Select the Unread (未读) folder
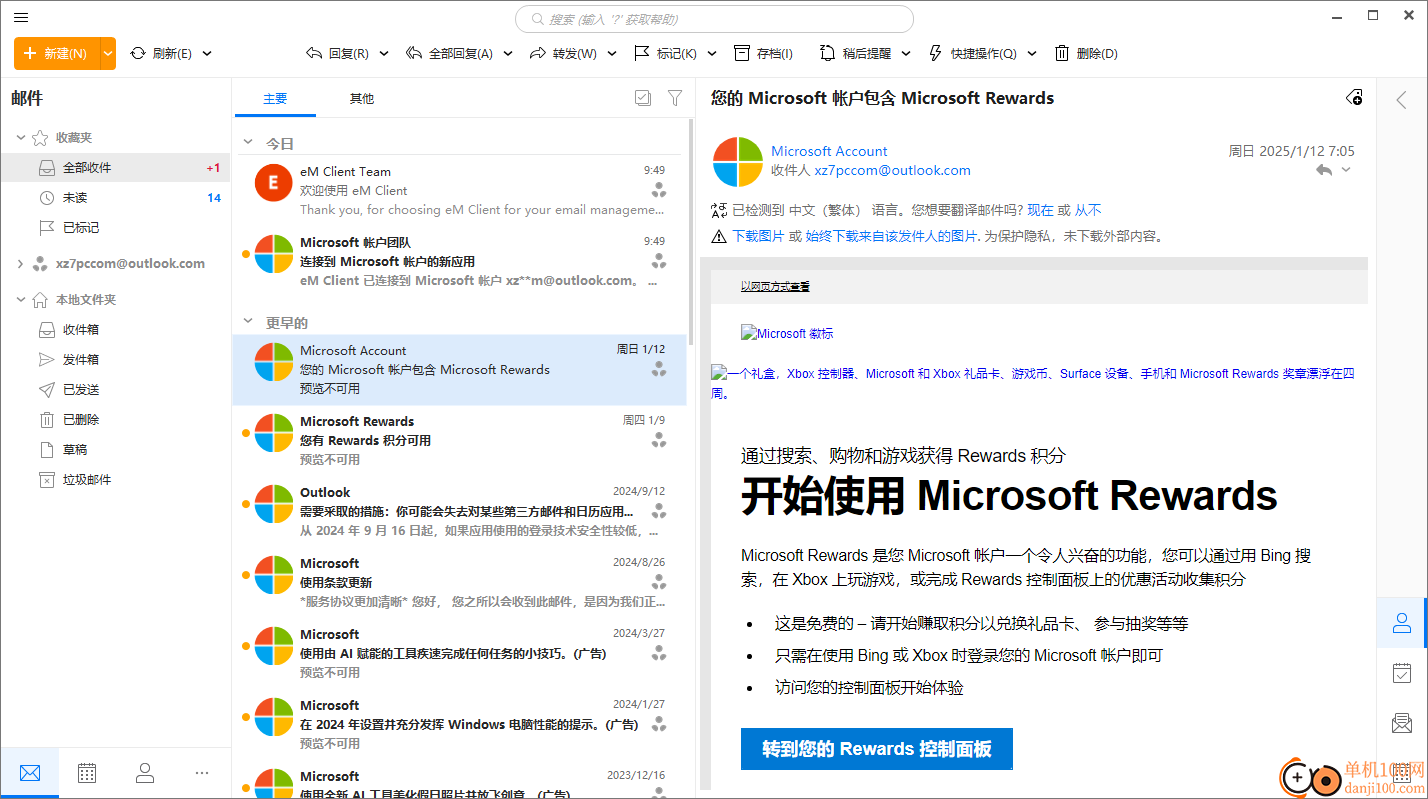The image size is (1428, 799). pos(115,198)
